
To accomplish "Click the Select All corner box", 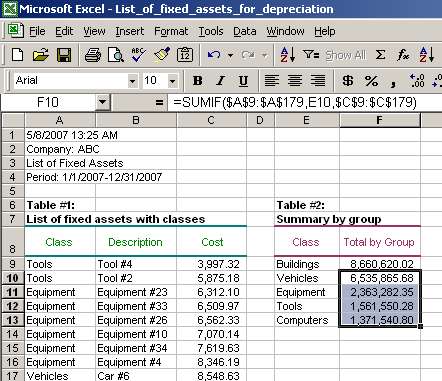I will click(13, 120).
